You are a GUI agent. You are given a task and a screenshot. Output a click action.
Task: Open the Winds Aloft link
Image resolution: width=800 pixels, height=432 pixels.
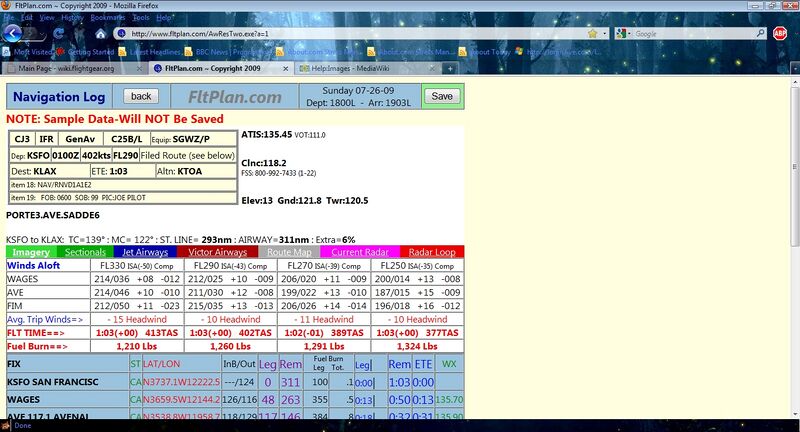point(33,265)
